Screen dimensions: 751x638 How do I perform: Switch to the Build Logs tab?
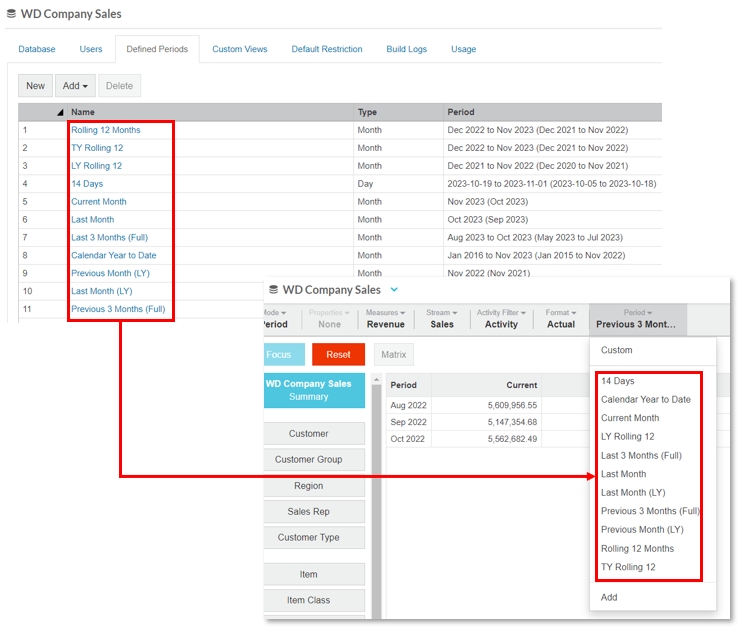tap(406, 49)
